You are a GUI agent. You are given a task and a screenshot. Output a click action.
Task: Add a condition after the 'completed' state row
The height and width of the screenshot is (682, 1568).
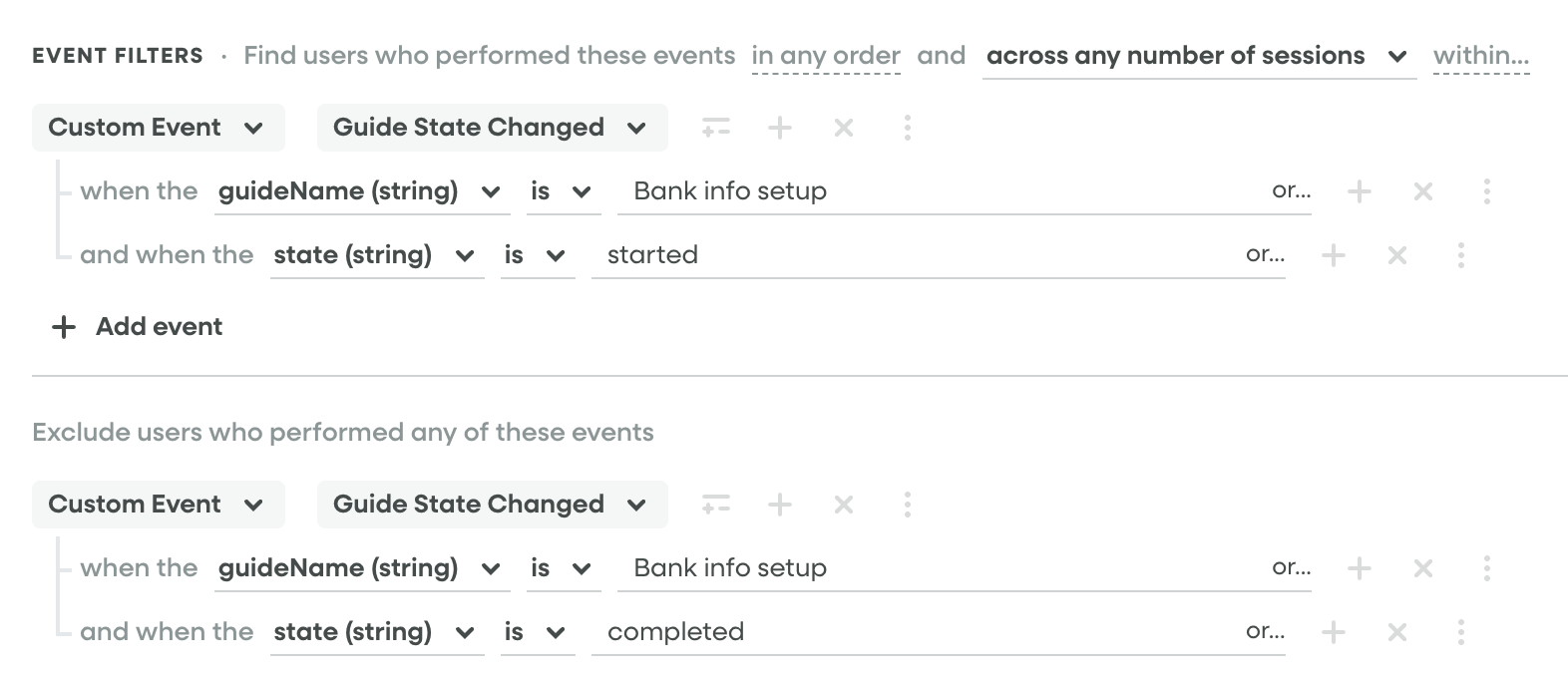point(1334,632)
